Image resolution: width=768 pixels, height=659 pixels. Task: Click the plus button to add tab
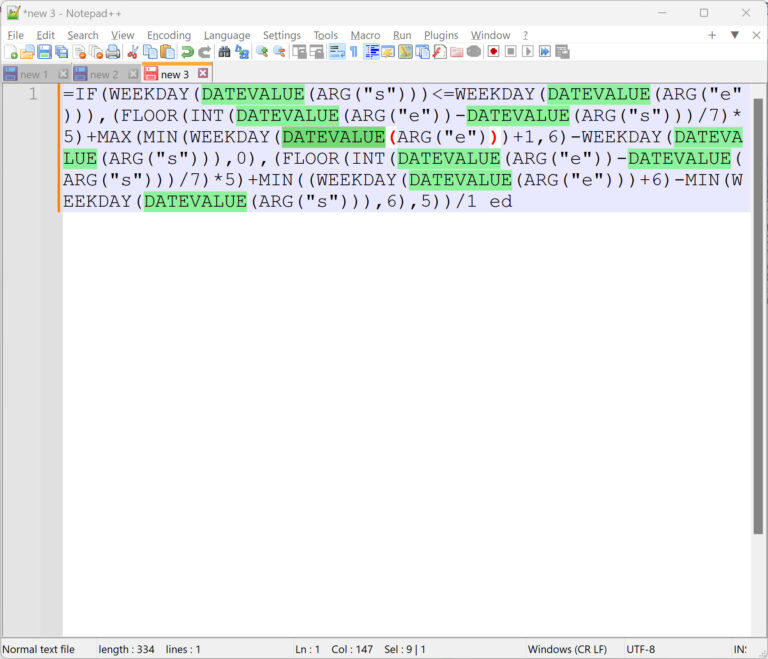coord(712,35)
